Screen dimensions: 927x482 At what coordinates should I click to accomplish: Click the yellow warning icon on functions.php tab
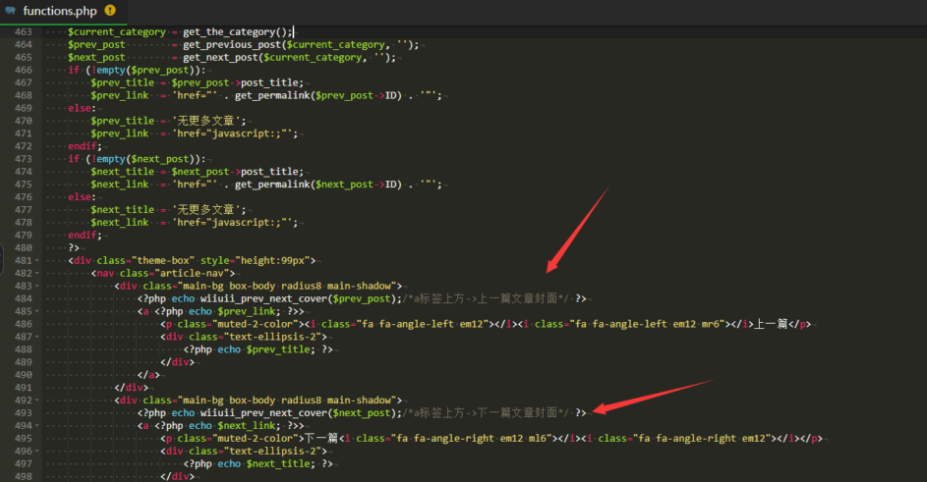click(x=109, y=11)
